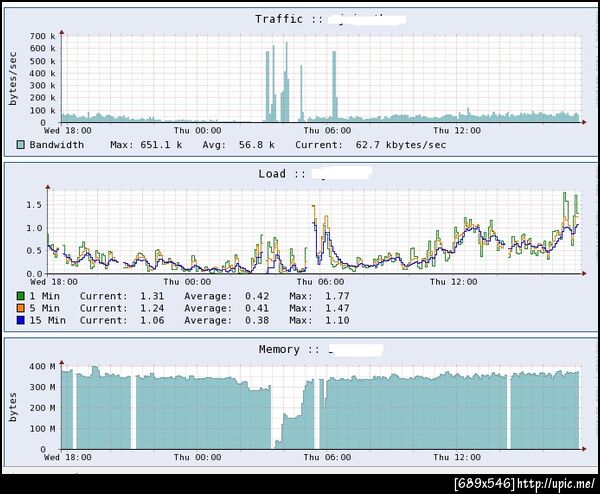Screen dimensions: 600x494
Task: Click 'Thu 06:00' label on Memory graph
Action: pyautogui.click(x=327, y=457)
